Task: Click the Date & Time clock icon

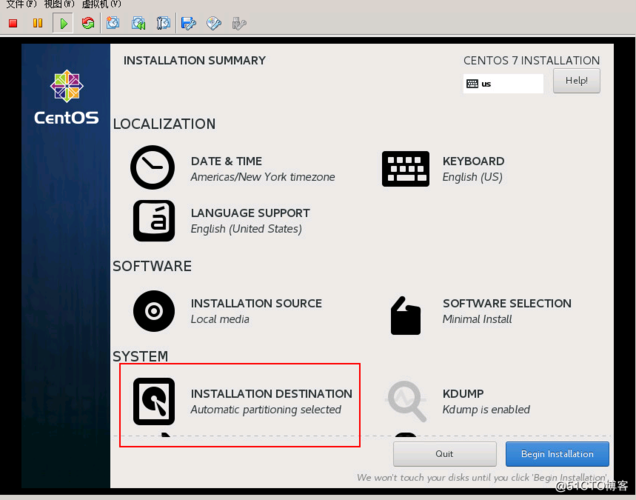Action: pos(153,167)
